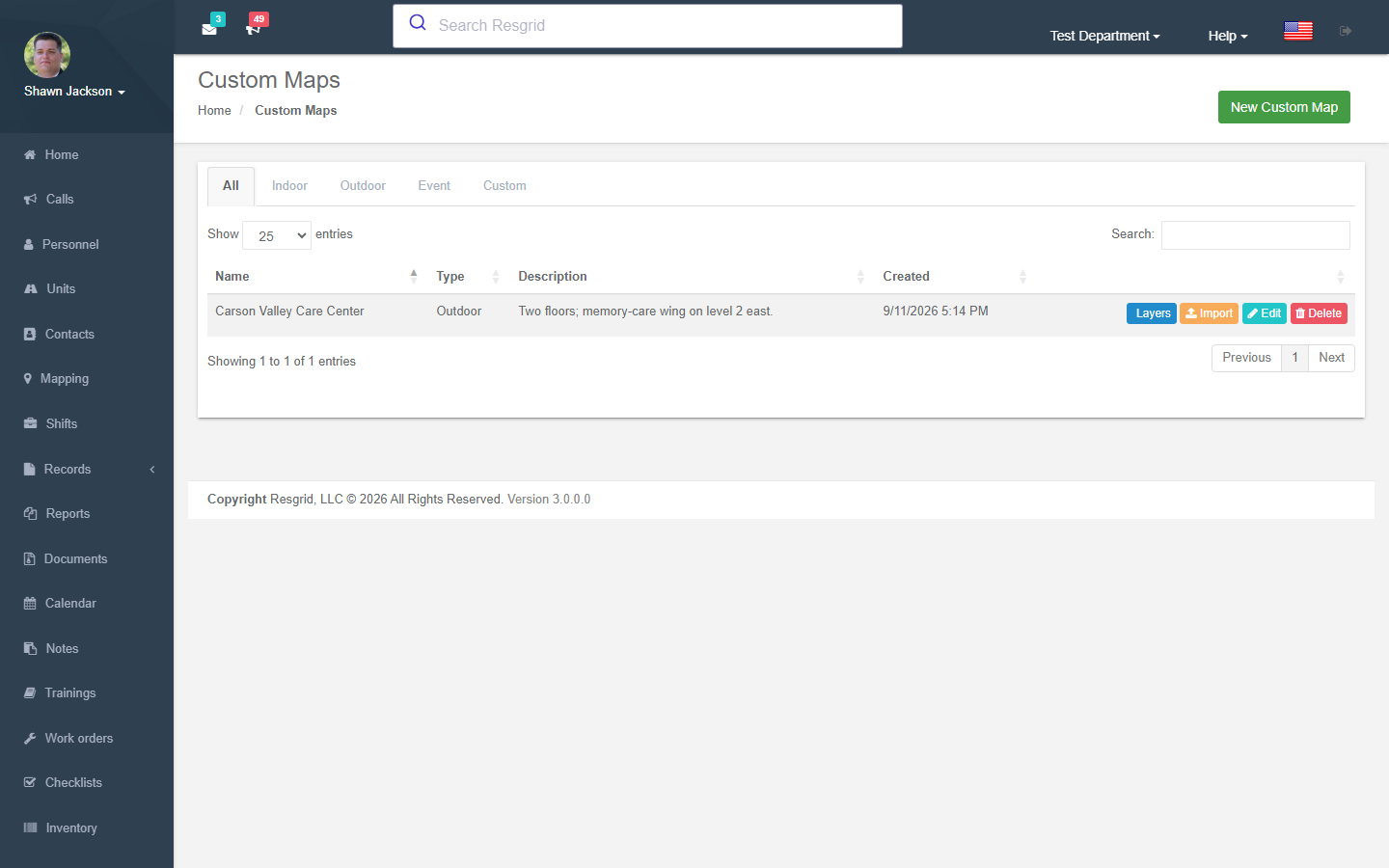This screenshot has height=868, width=1389.
Task: Sort table by Created column
Action: [956, 277]
